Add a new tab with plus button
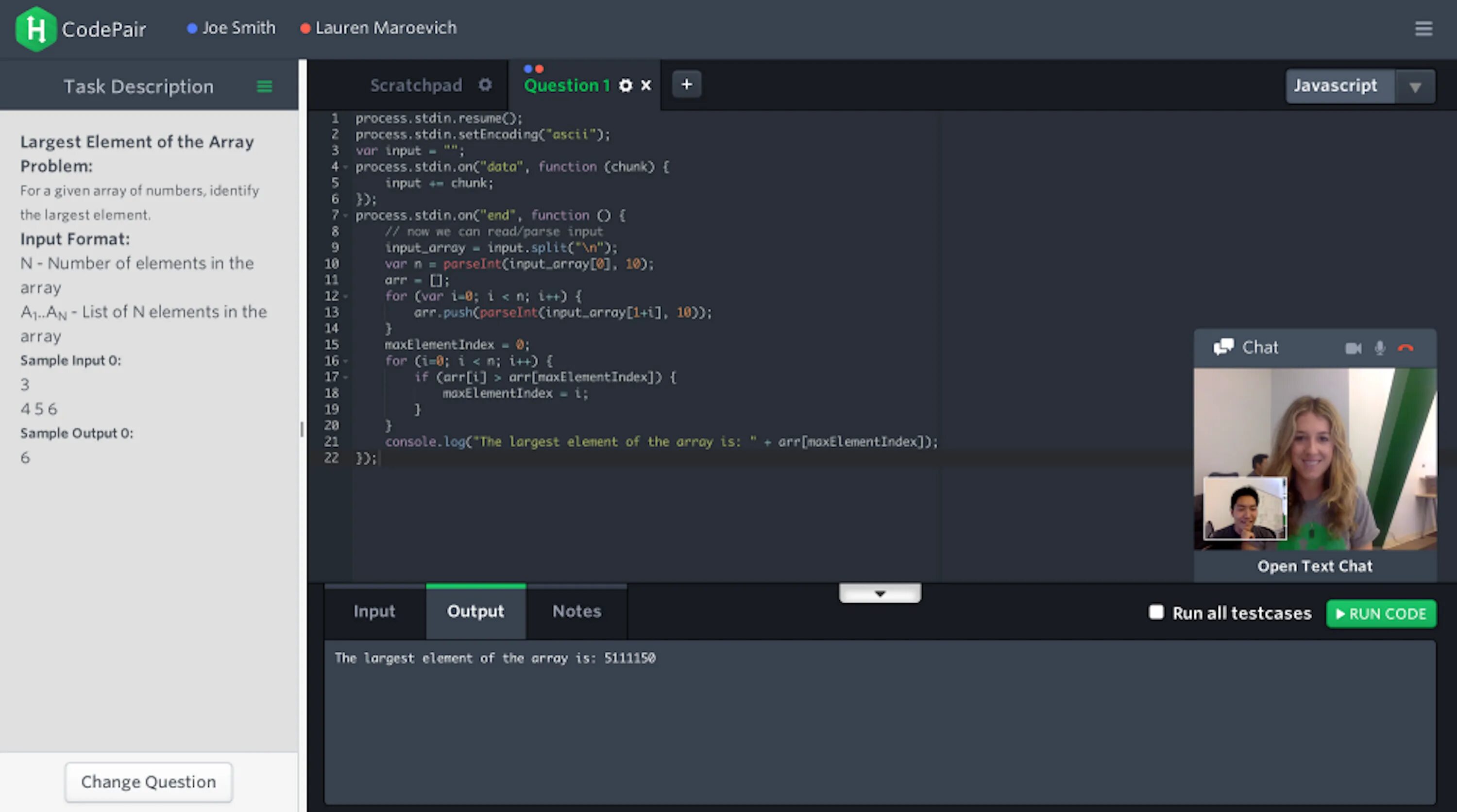This screenshot has height=812, width=1457. (x=687, y=85)
